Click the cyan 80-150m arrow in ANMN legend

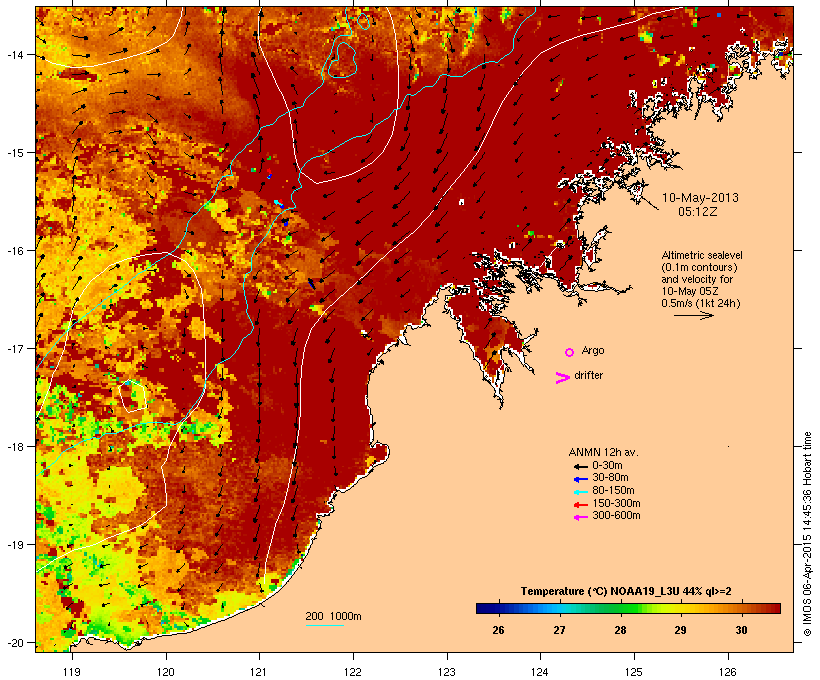(580, 492)
